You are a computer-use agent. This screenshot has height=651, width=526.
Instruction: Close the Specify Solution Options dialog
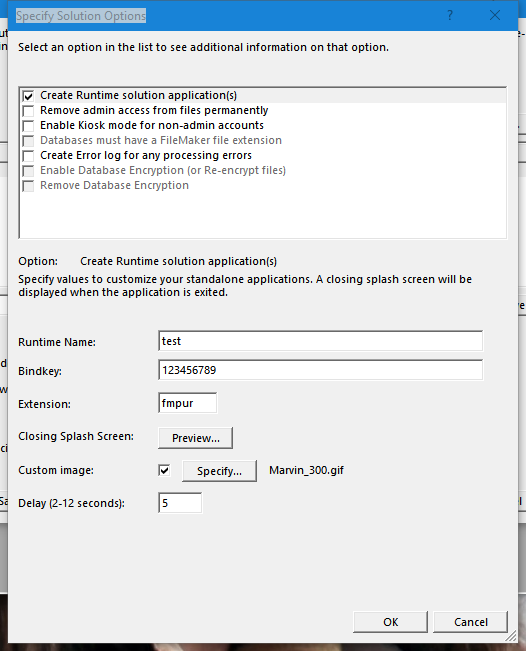(x=494, y=15)
